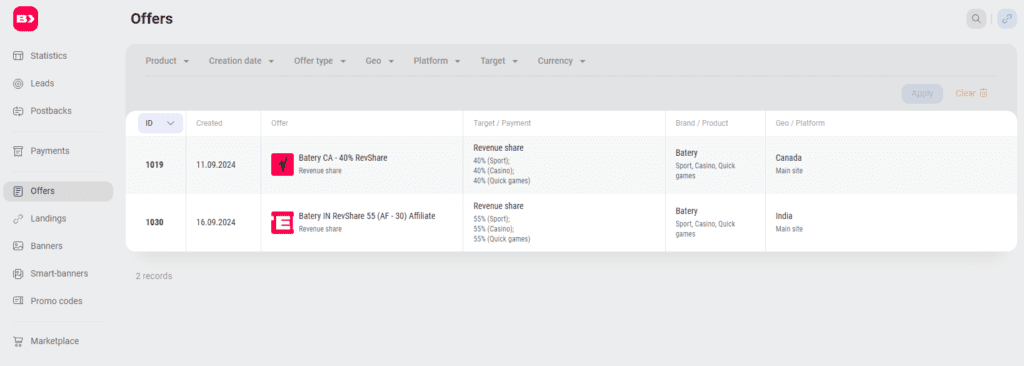Click the Batery CA offer logo

(282, 164)
